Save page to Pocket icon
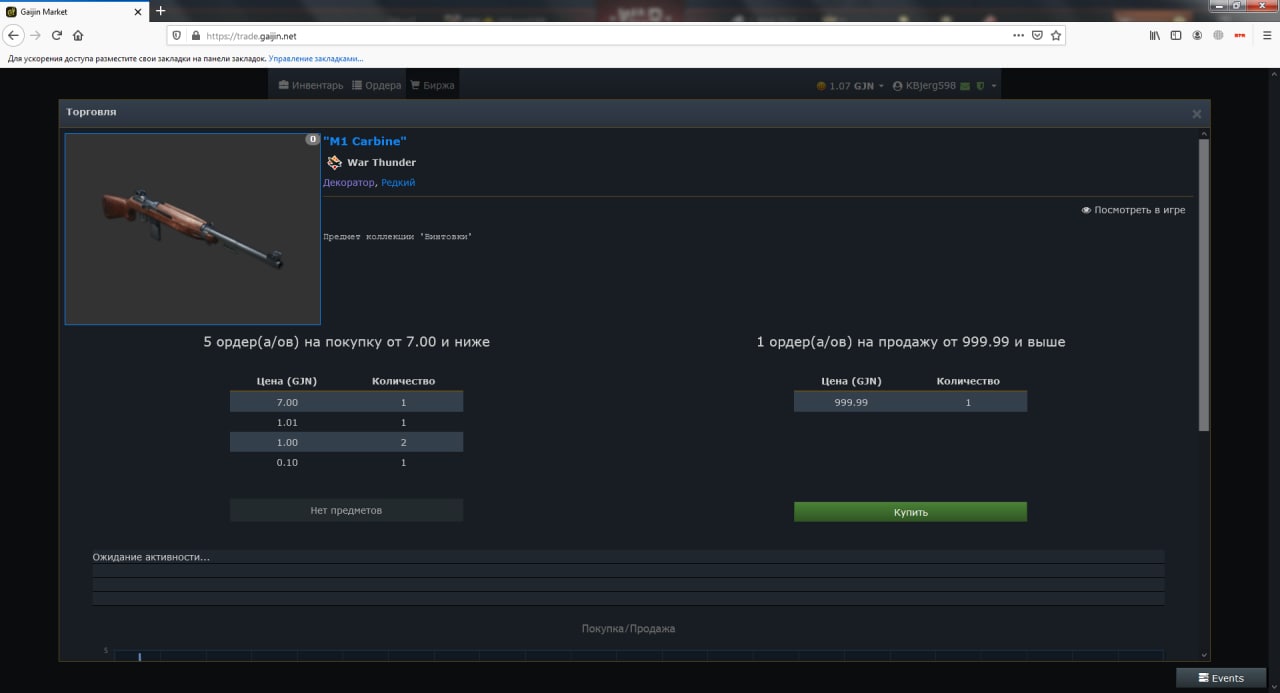 click(x=1037, y=35)
